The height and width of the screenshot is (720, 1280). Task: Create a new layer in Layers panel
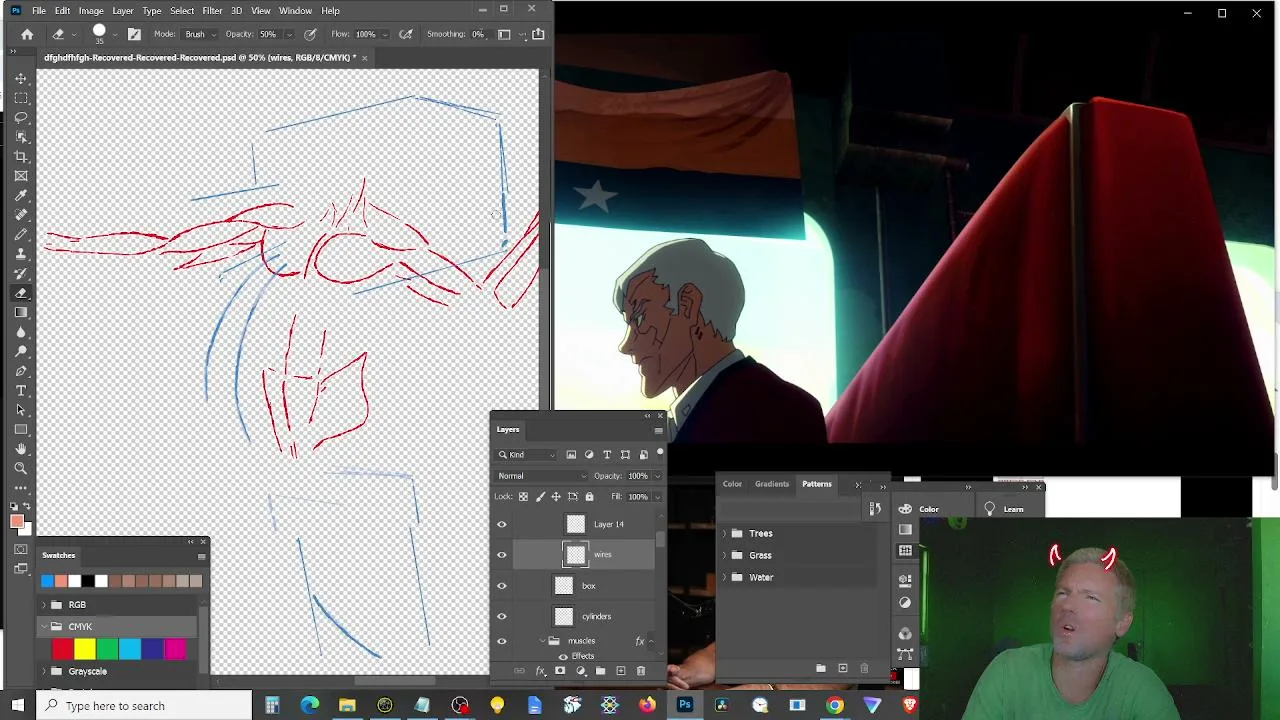(620, 670)
